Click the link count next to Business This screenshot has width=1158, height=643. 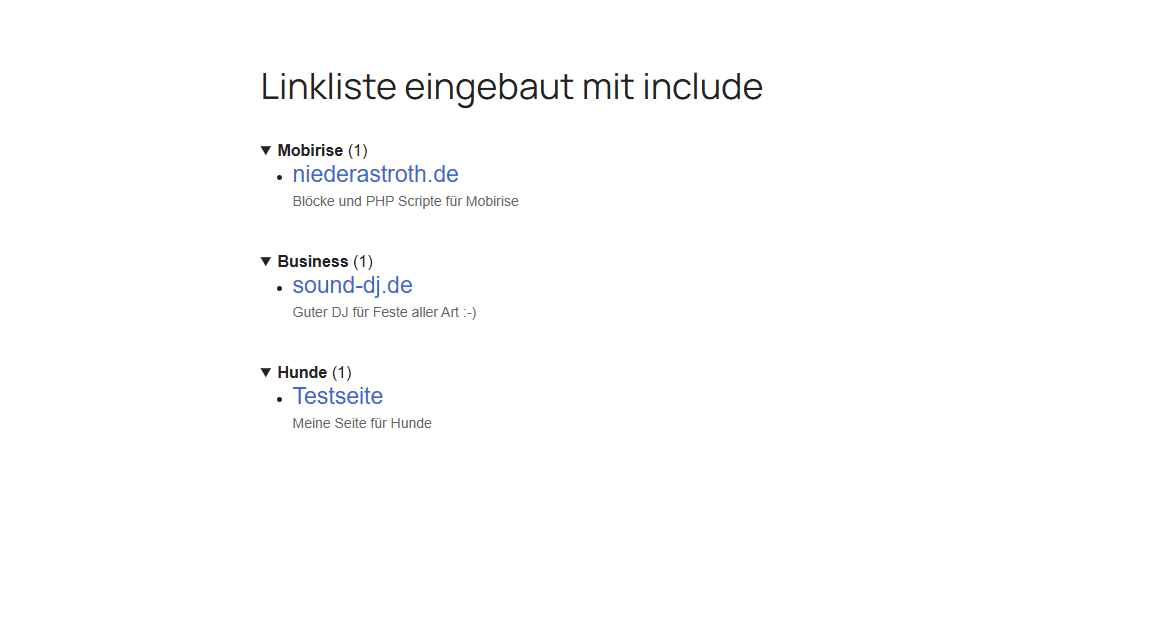click(x=363, y=261)
